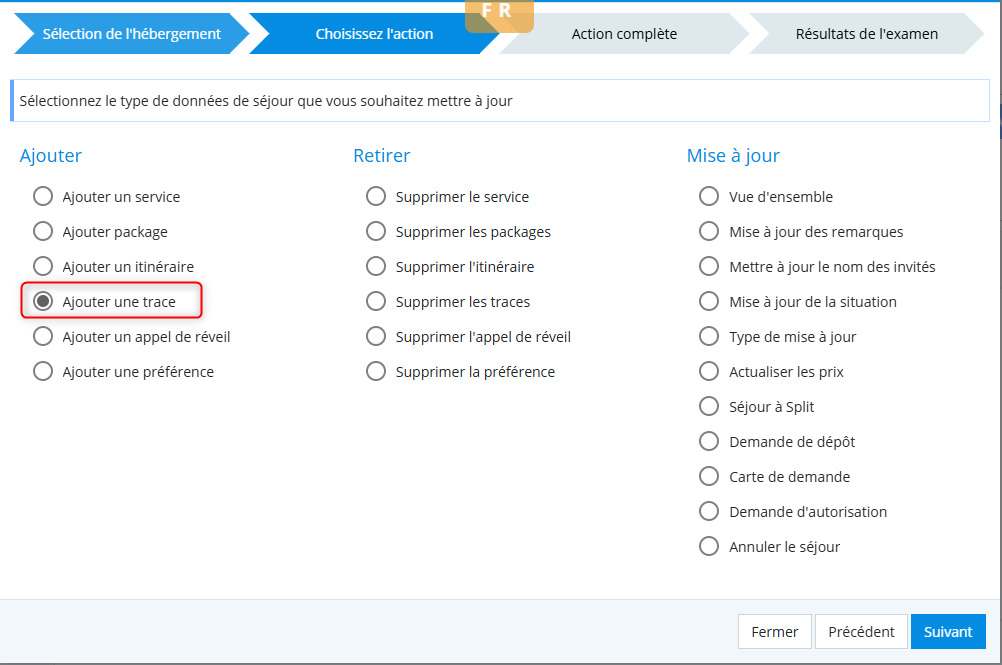Select 'Mise à jour des remarques' option
The image size is (1002, 665).
click(x=709, y=232)
